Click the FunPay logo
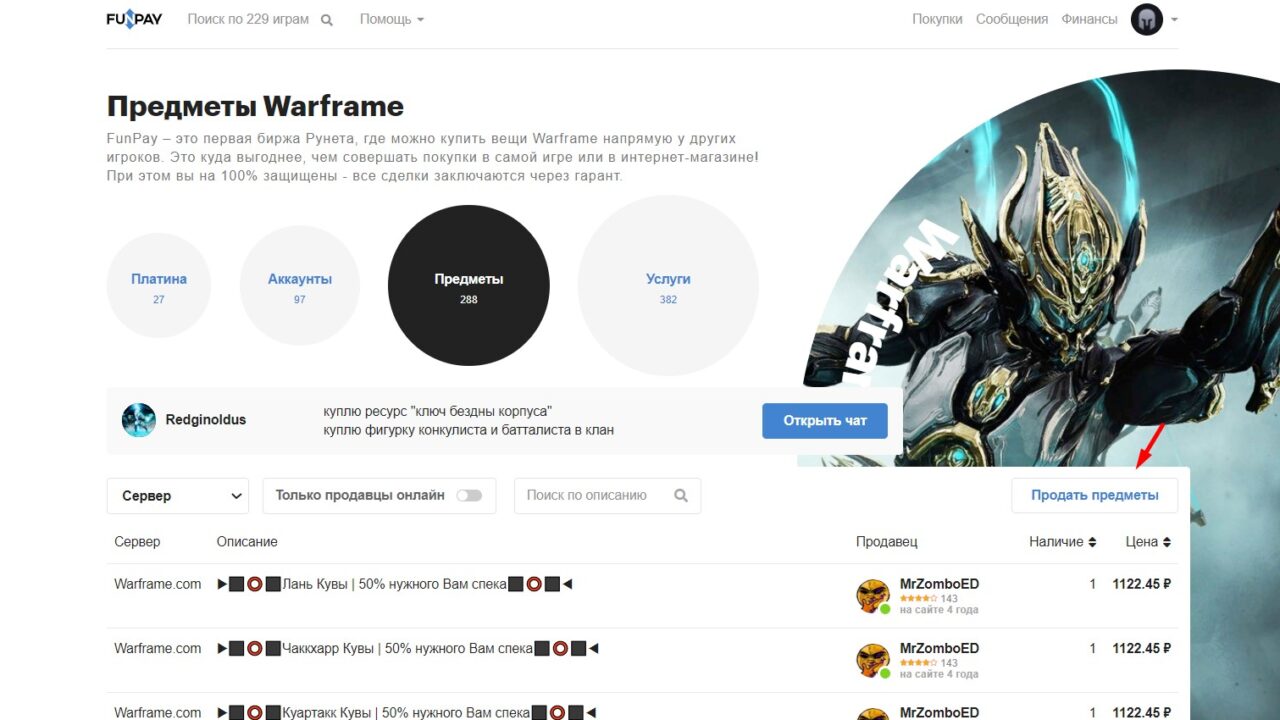 point(134,19)
